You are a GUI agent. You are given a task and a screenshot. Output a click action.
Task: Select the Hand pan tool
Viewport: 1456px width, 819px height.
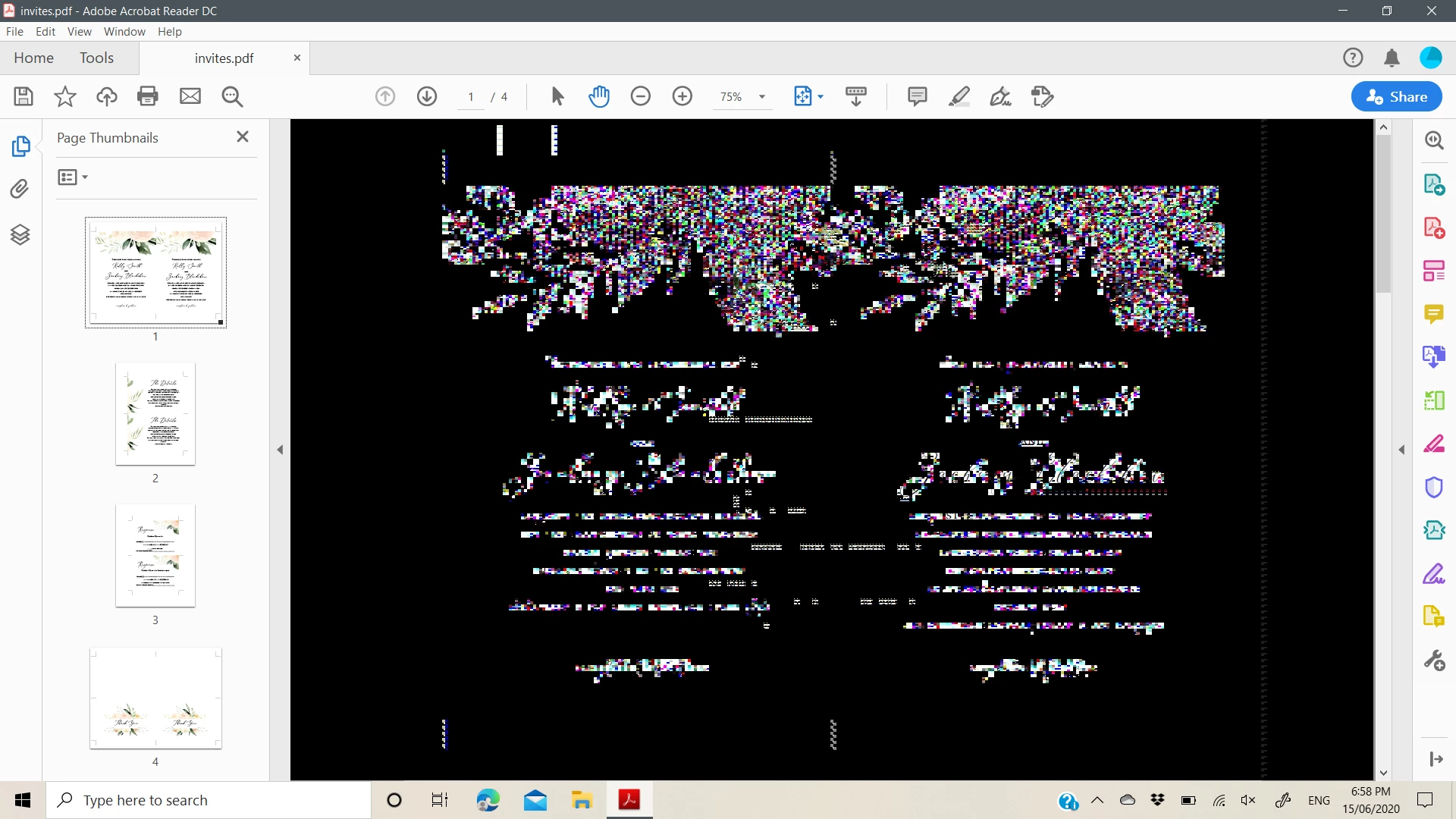pyautogui.click(x=598, y=96)
